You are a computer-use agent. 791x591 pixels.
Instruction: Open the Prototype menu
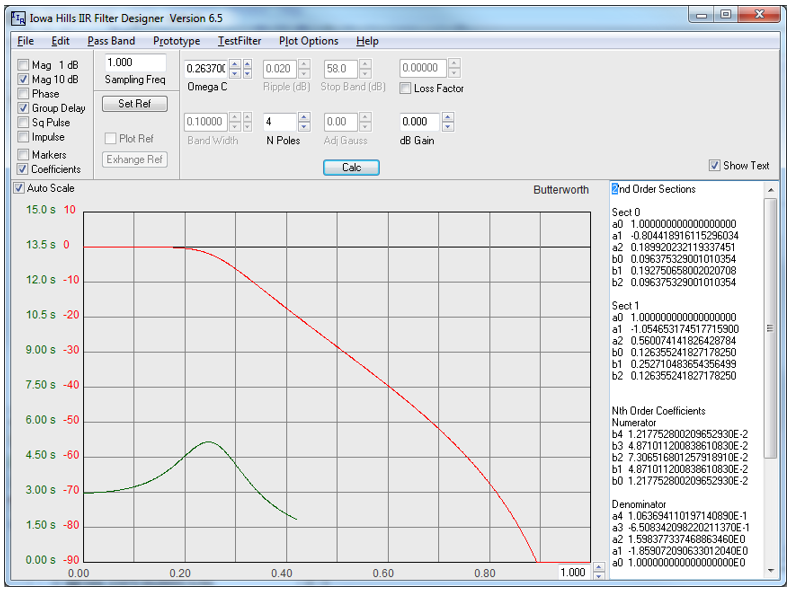[x=177, y=41]
